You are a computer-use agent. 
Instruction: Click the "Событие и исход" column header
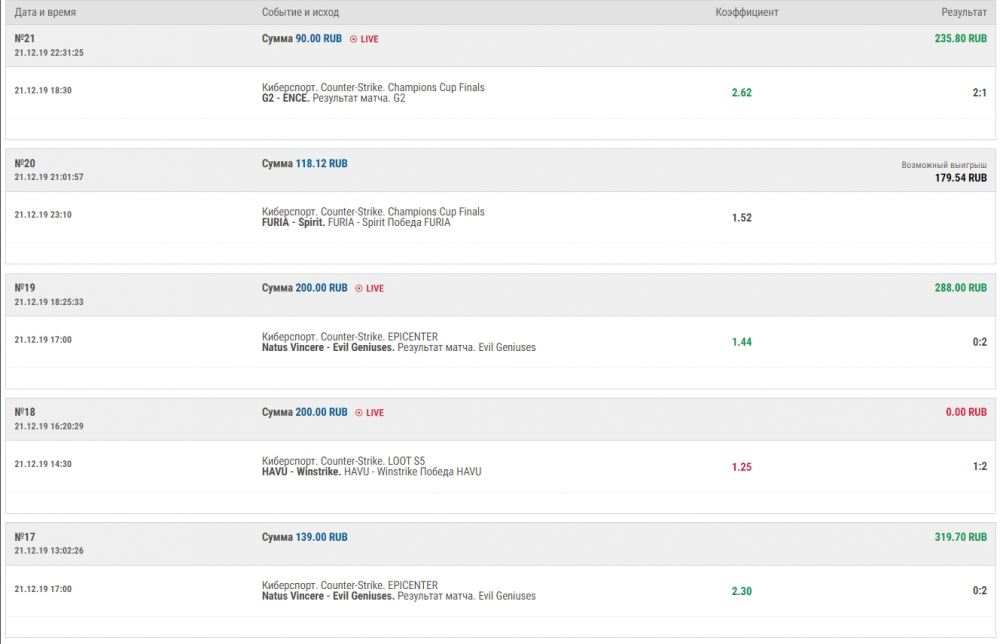300,12
